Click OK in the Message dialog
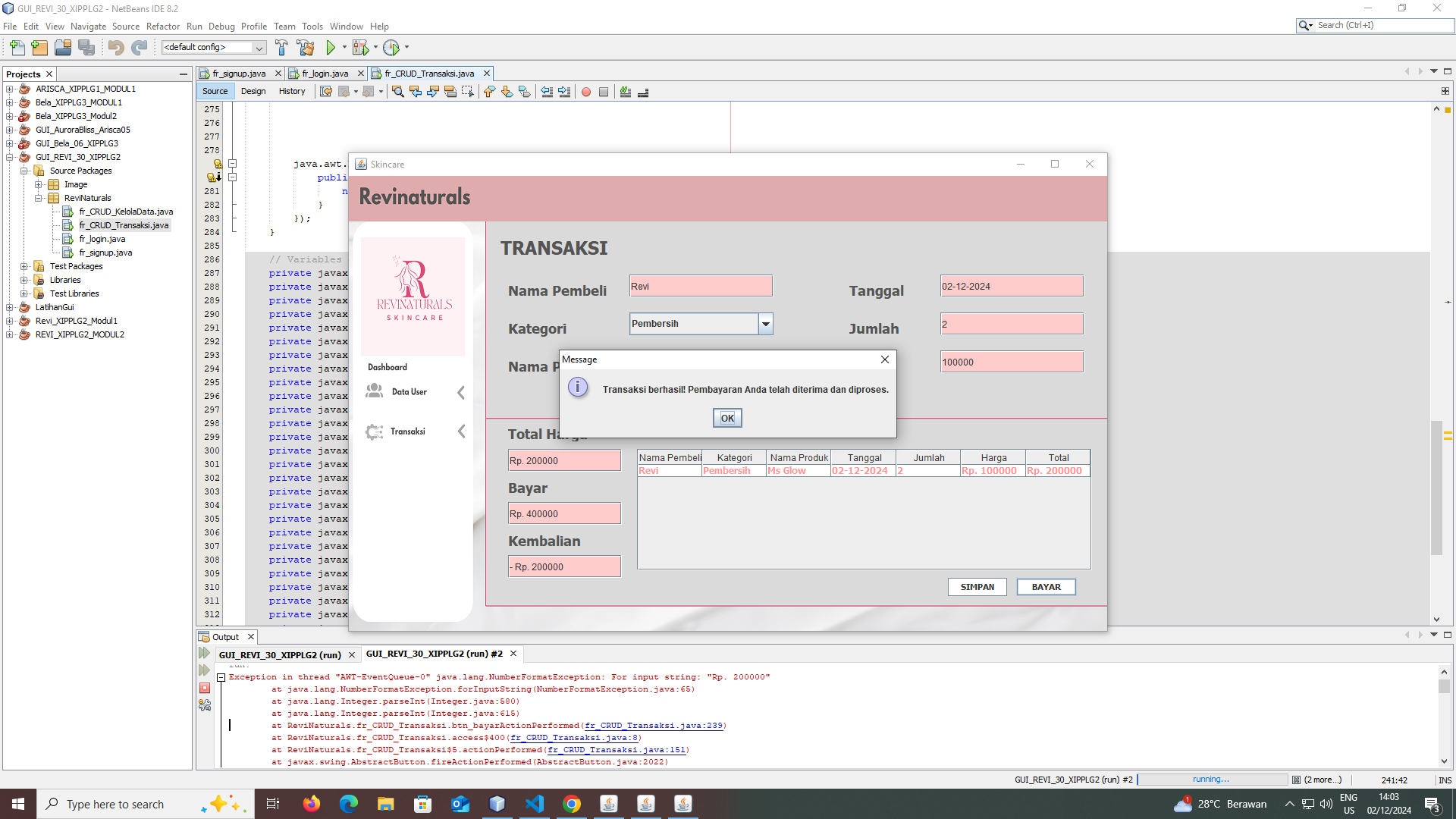 [x=726, y=418]
